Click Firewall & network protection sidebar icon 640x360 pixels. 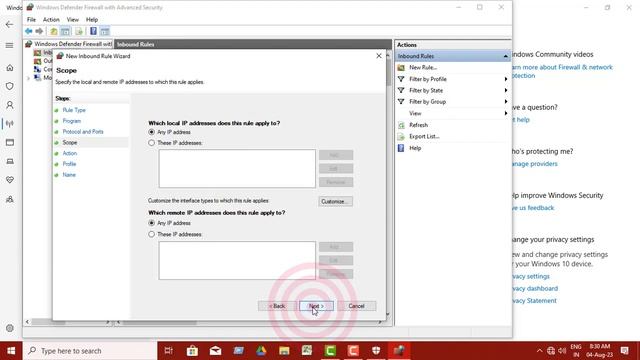pos(10,124)
